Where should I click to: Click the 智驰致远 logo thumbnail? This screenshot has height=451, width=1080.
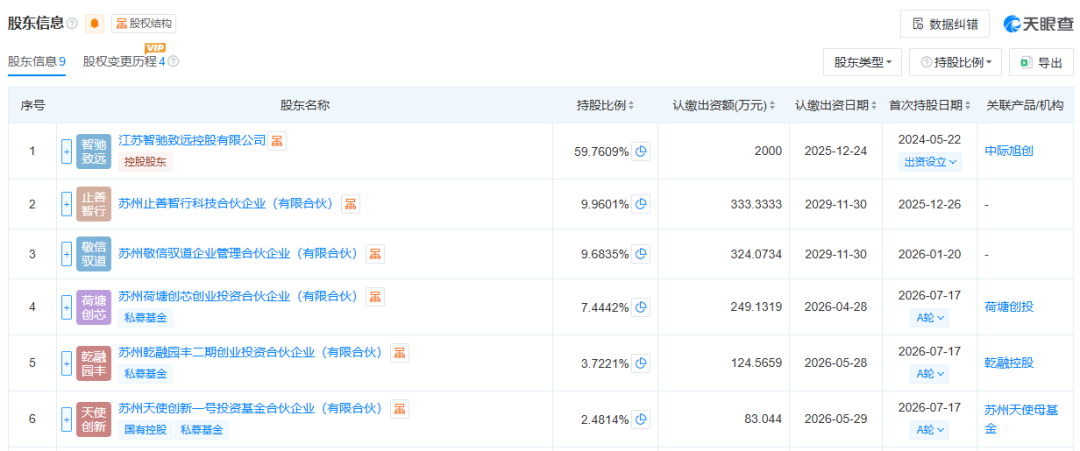(x=93, y=152)
